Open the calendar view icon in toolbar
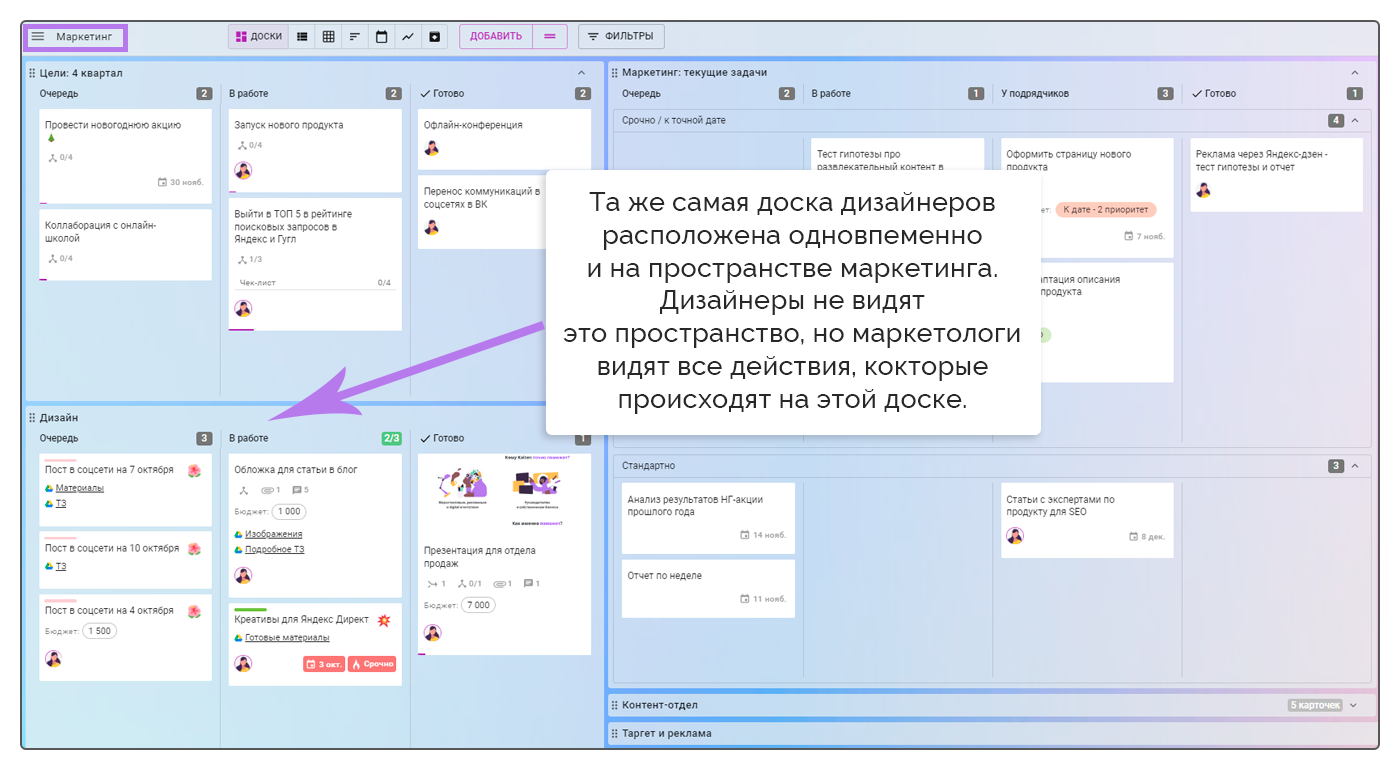This screenshot has height=776, width=1400. click(x=381, y=37)
